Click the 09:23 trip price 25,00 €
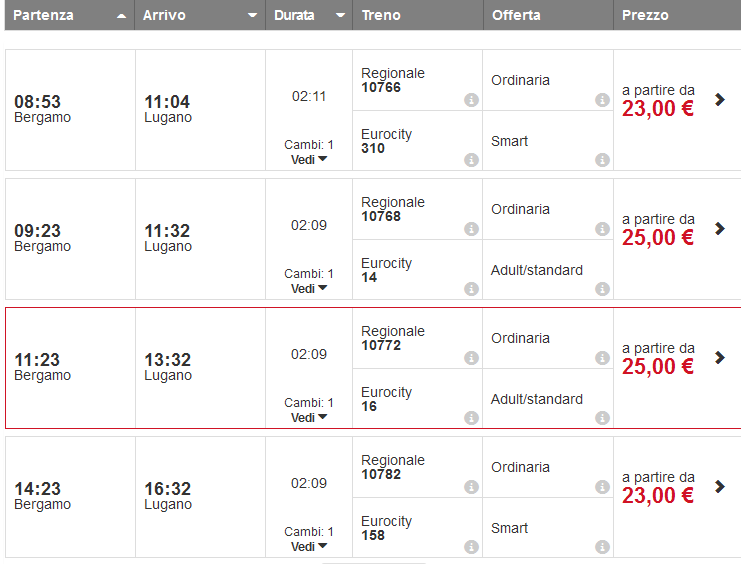Screen dimensions: 741x564 click(658, 238)
